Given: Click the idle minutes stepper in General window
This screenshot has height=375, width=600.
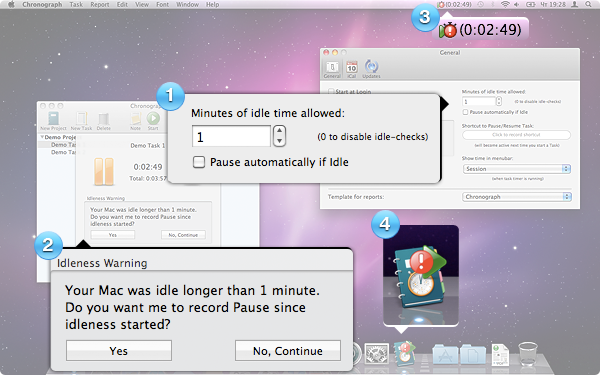Looking at the screenshot, I should coord(499,101).
